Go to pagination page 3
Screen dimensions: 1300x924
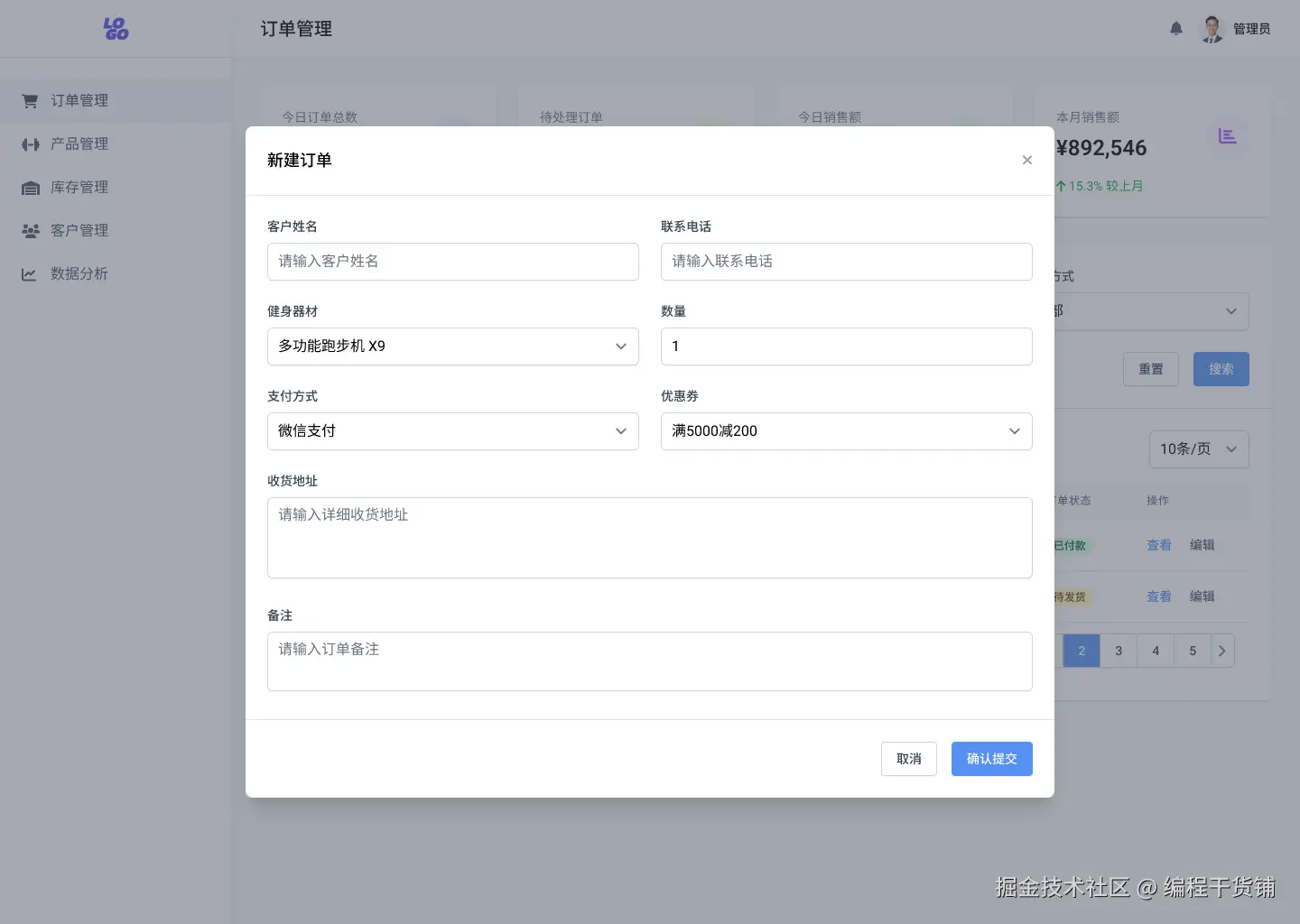coord(1119,651)
